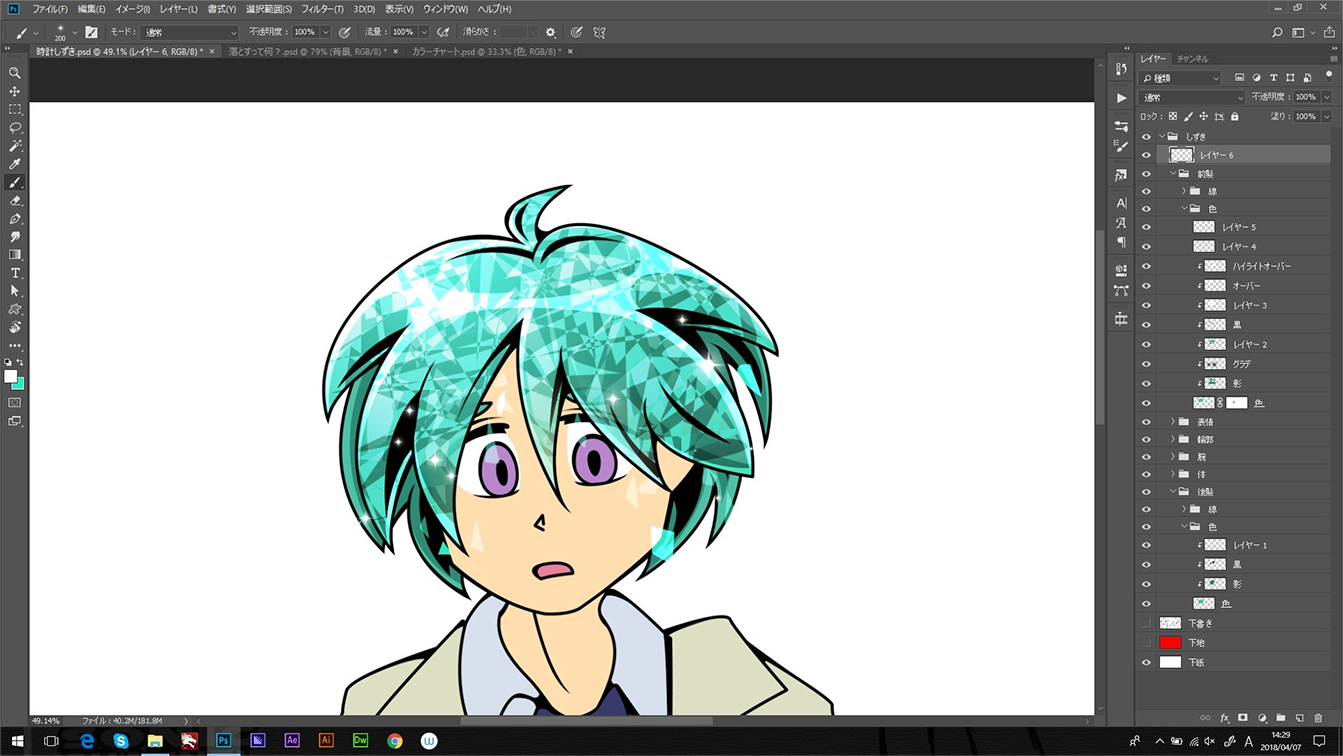The height and width of the screenshot is (756, 1343).
Task: Select the Magic Wand tool
Action: click(x=14, y=146)
